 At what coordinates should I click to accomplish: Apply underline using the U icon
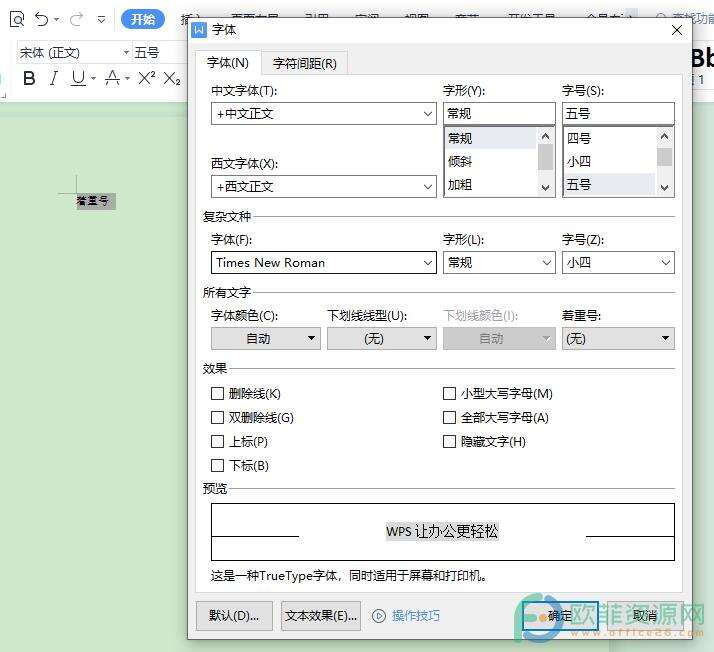click(x=78, y=78)
